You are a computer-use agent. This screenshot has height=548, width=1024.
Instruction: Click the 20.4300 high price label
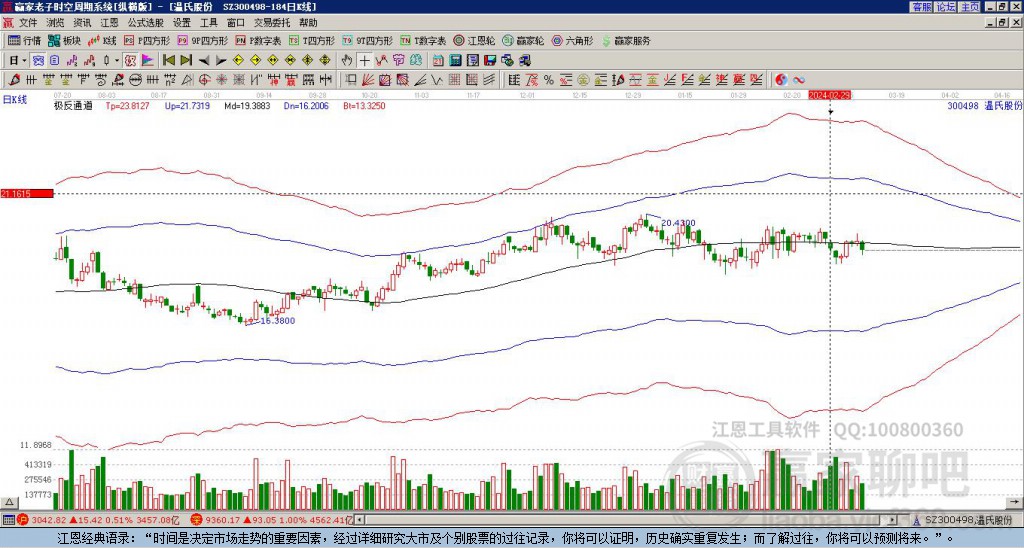click(x=678, y=223)
